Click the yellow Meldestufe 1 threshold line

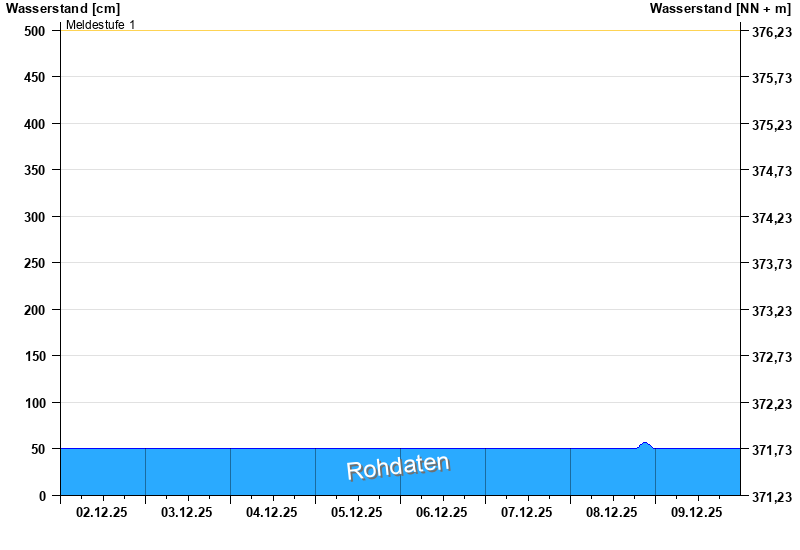coord(400,30)
